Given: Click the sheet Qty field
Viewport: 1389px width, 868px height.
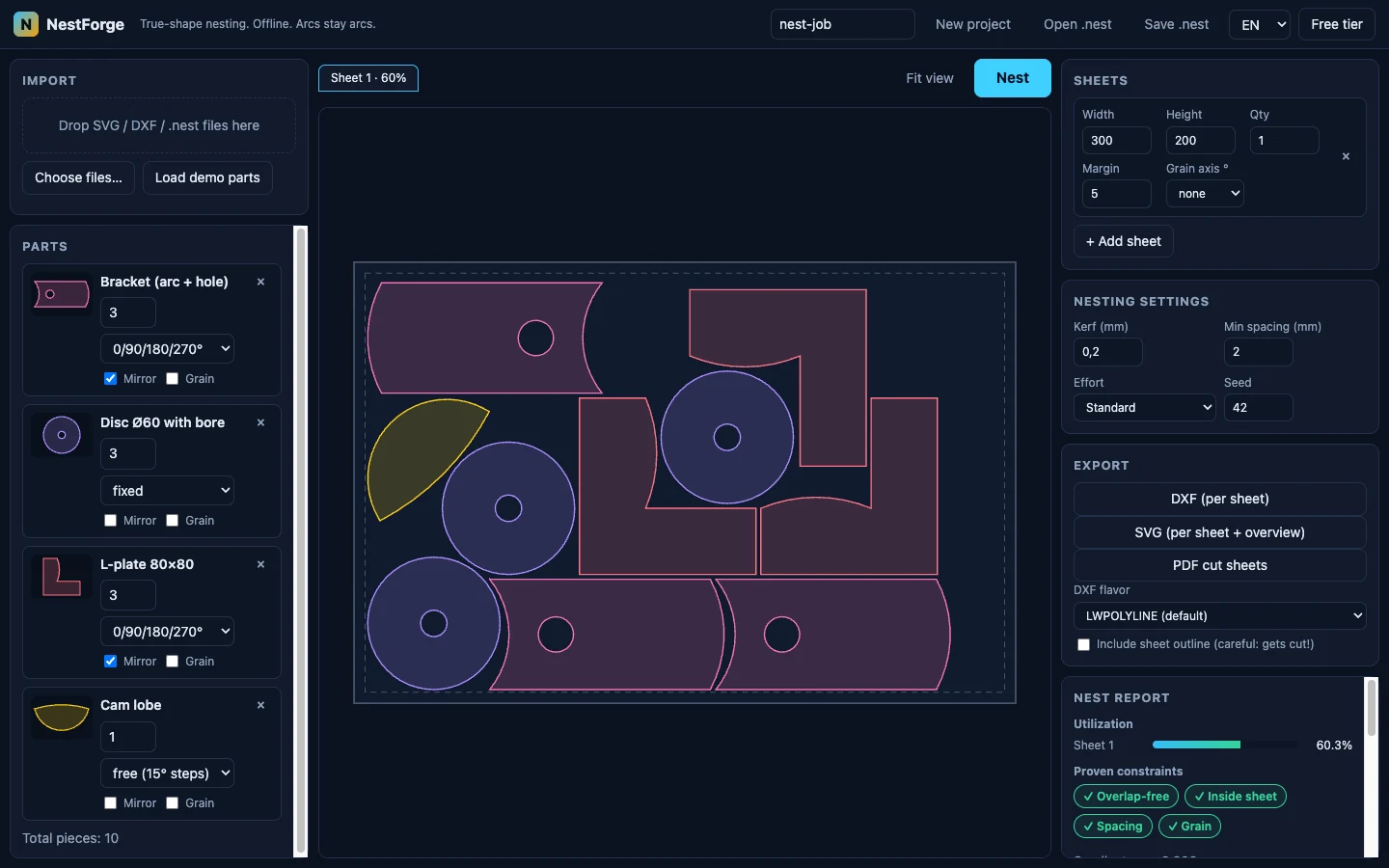Looking at the screenshot, I should [1284, 140].
